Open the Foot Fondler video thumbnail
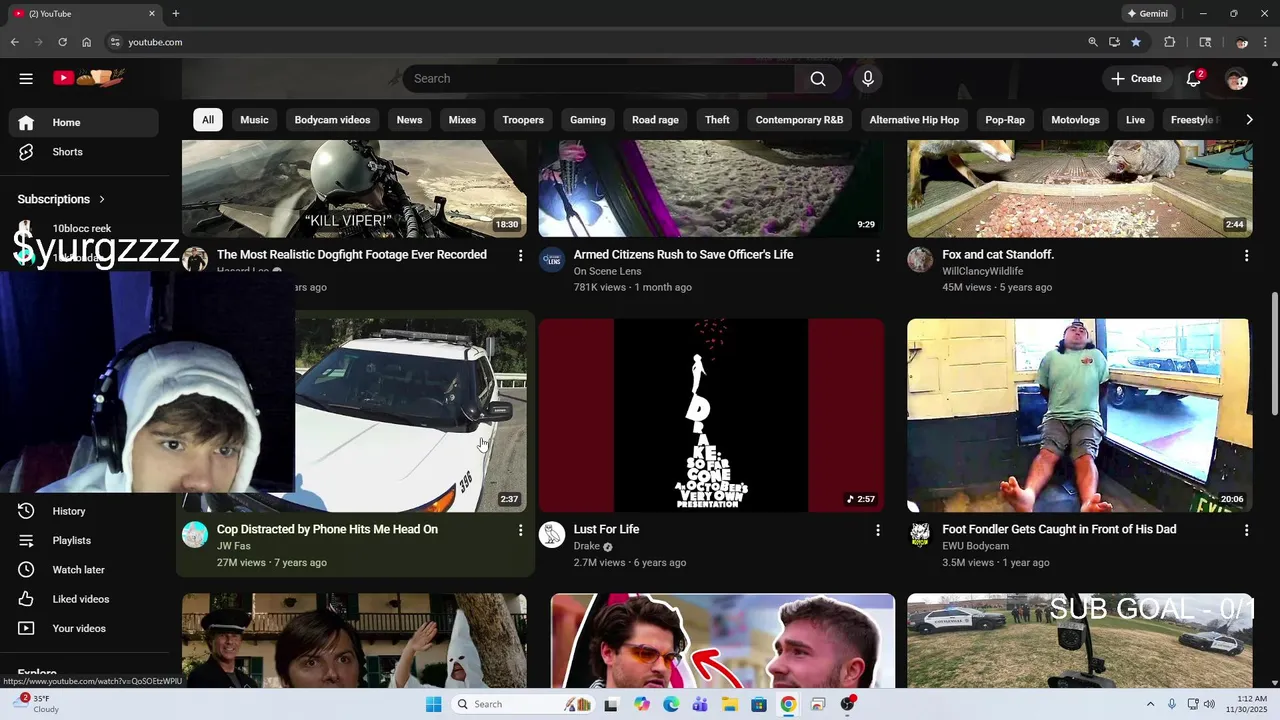Image resolution: width=1280 pixels, height=720 pixels. click(1079, 415)
